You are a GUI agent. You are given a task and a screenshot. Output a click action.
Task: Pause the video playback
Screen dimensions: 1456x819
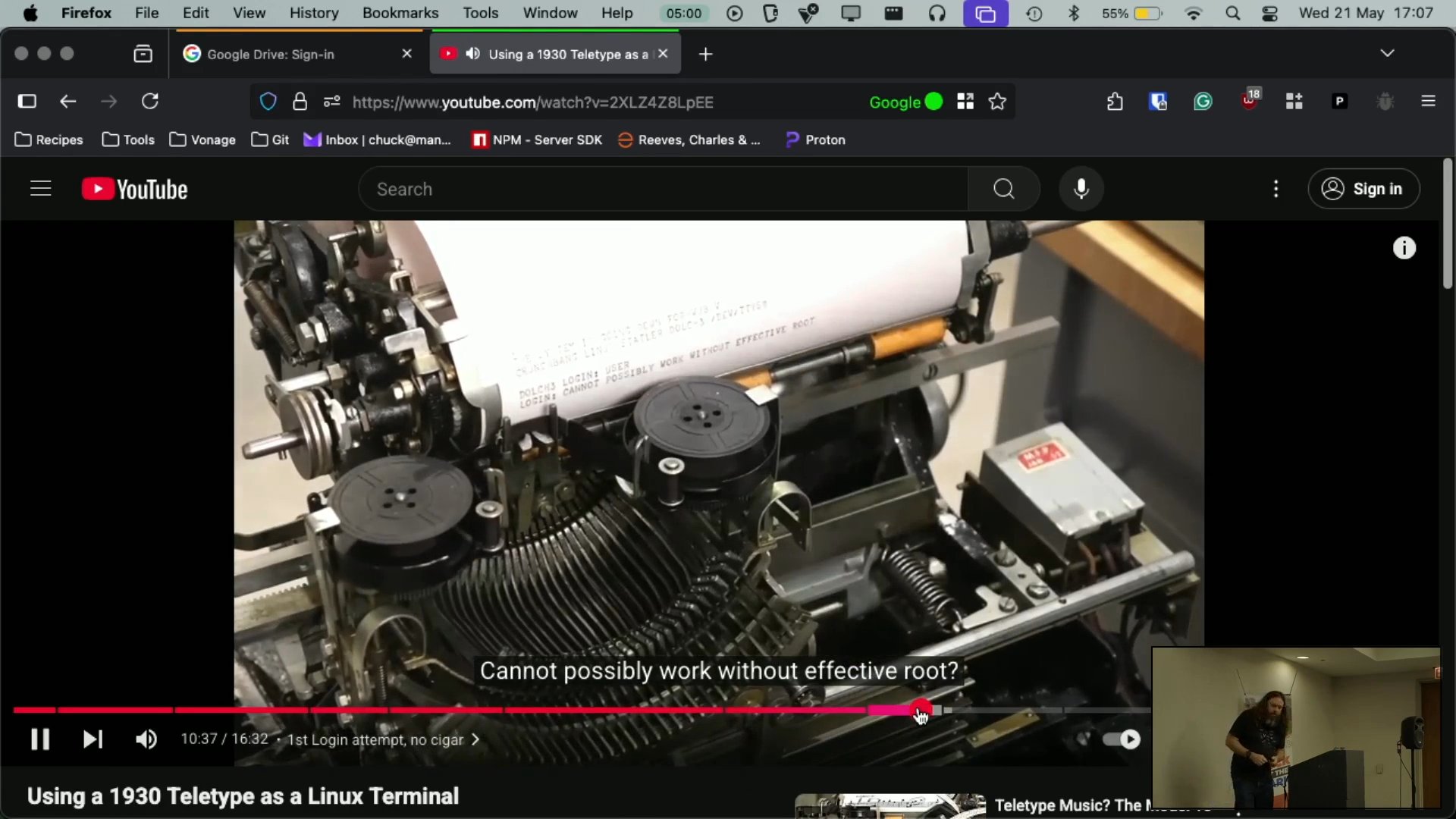pos(40,739)
